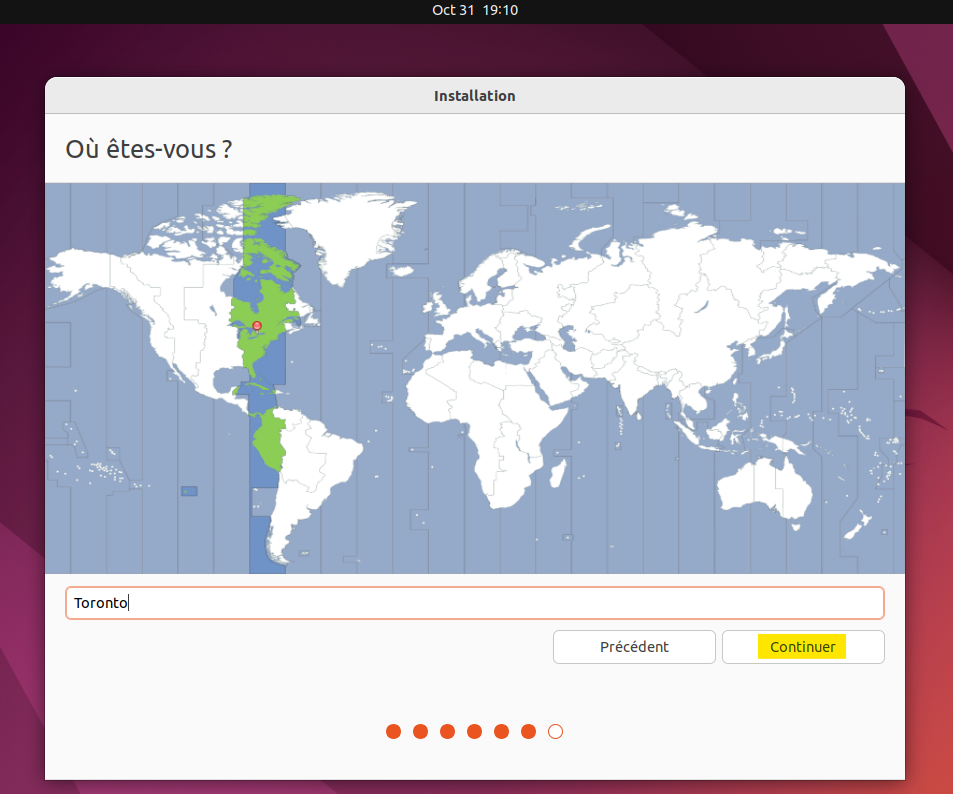Click the "Où êtes-vous ?" heading
This screenshot has width=953, height=794.
tap(149, 149)
